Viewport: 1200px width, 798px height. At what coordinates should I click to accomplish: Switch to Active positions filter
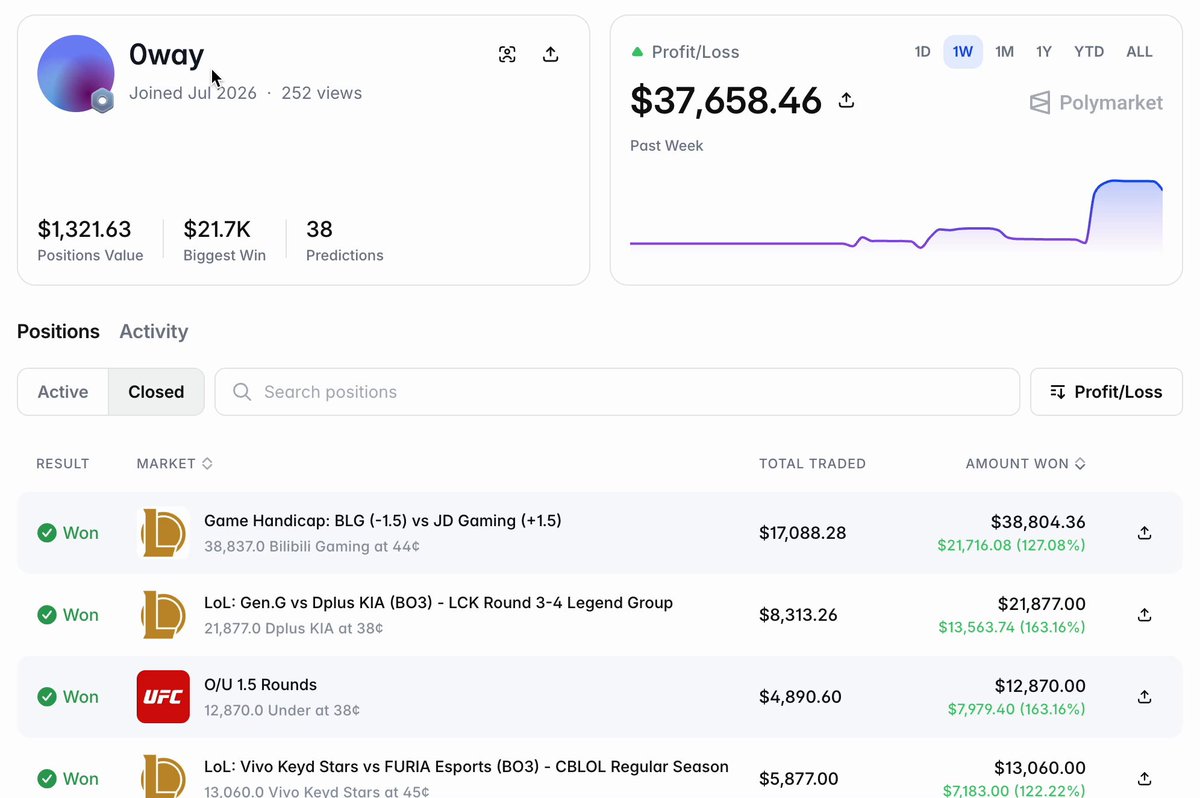tap(63, 392)
